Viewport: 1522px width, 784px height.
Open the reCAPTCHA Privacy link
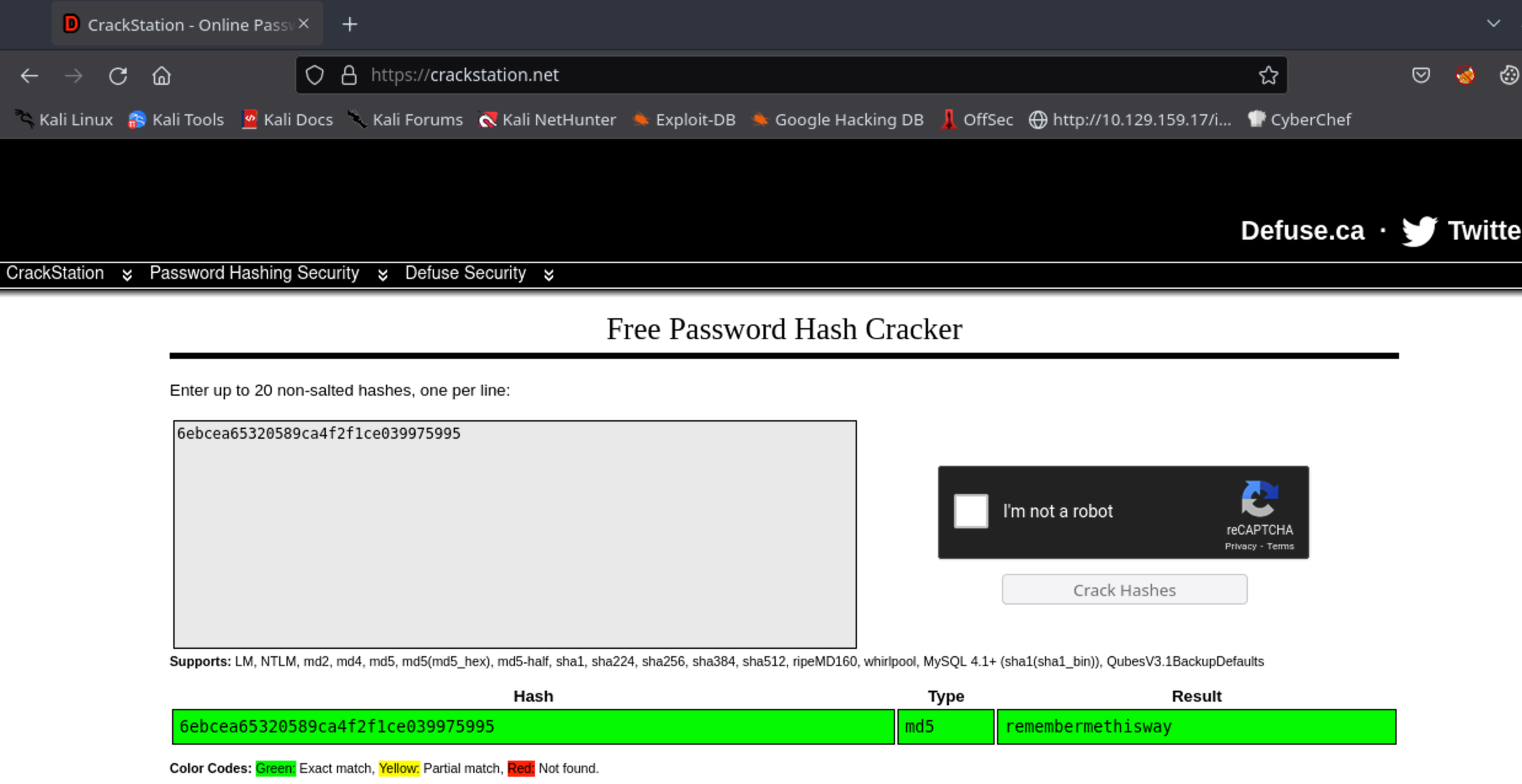click(x=1240, y=546)
